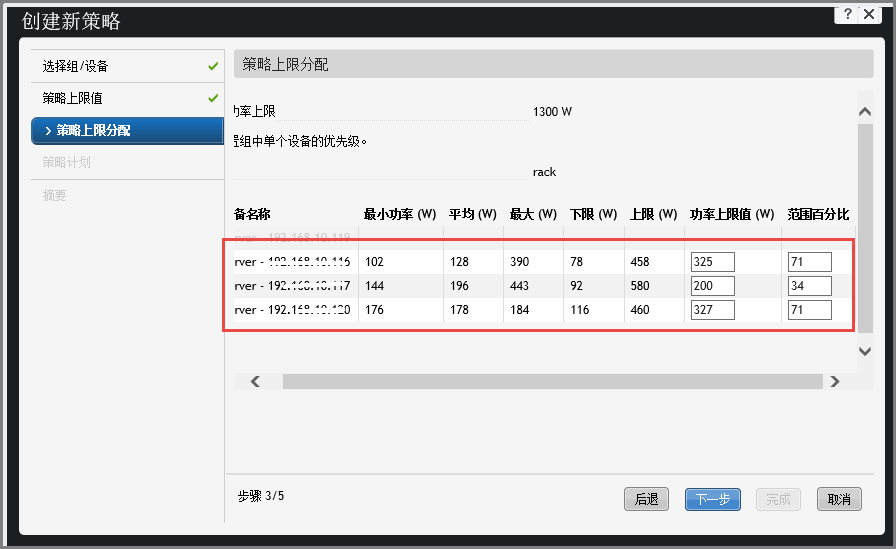The height and width of the screenshot is (549, 896).
Task: Click the 范围百分比 column header
Action: (818, 214)
